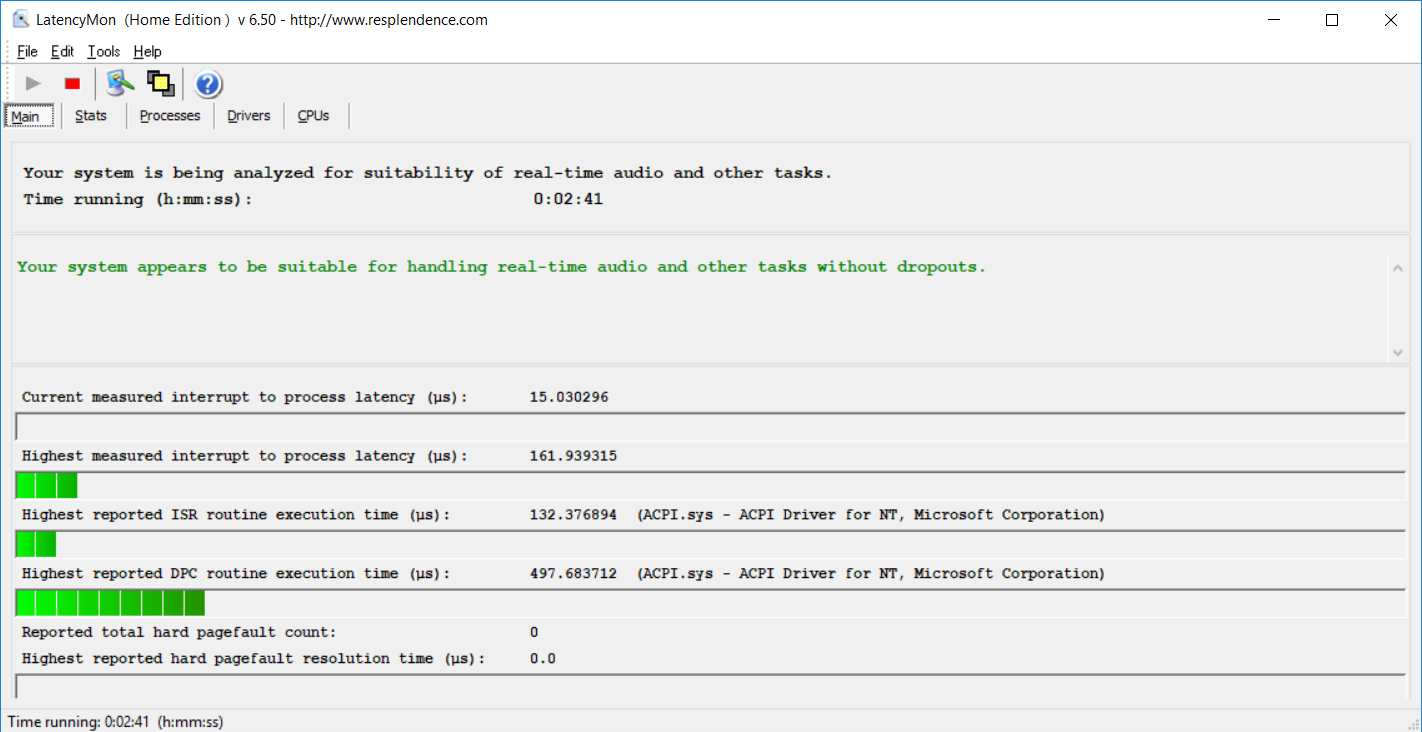Click the grayed-out Start monitoring play button

(33, 84)
